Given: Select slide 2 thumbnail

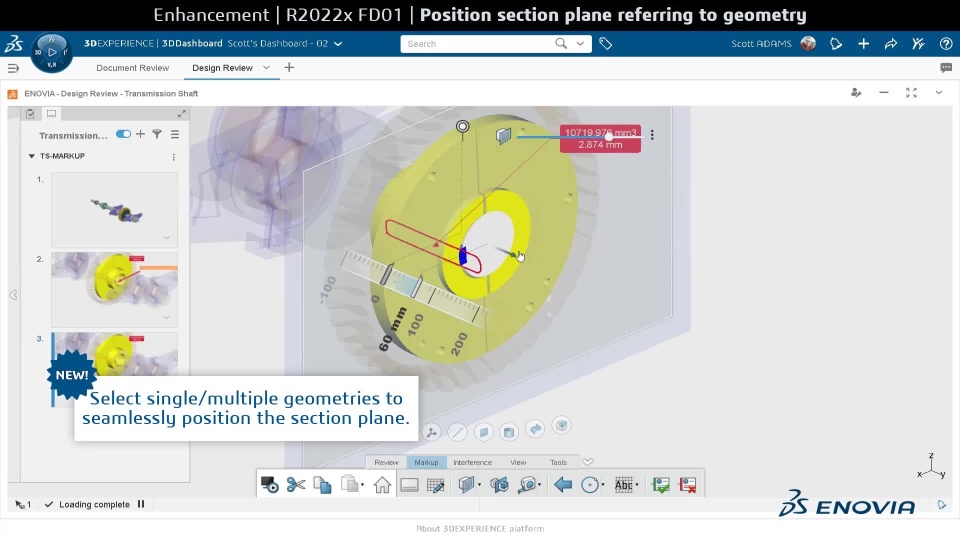Looking at the screenshot, I should pyautogui.click(x=114, y=290).
